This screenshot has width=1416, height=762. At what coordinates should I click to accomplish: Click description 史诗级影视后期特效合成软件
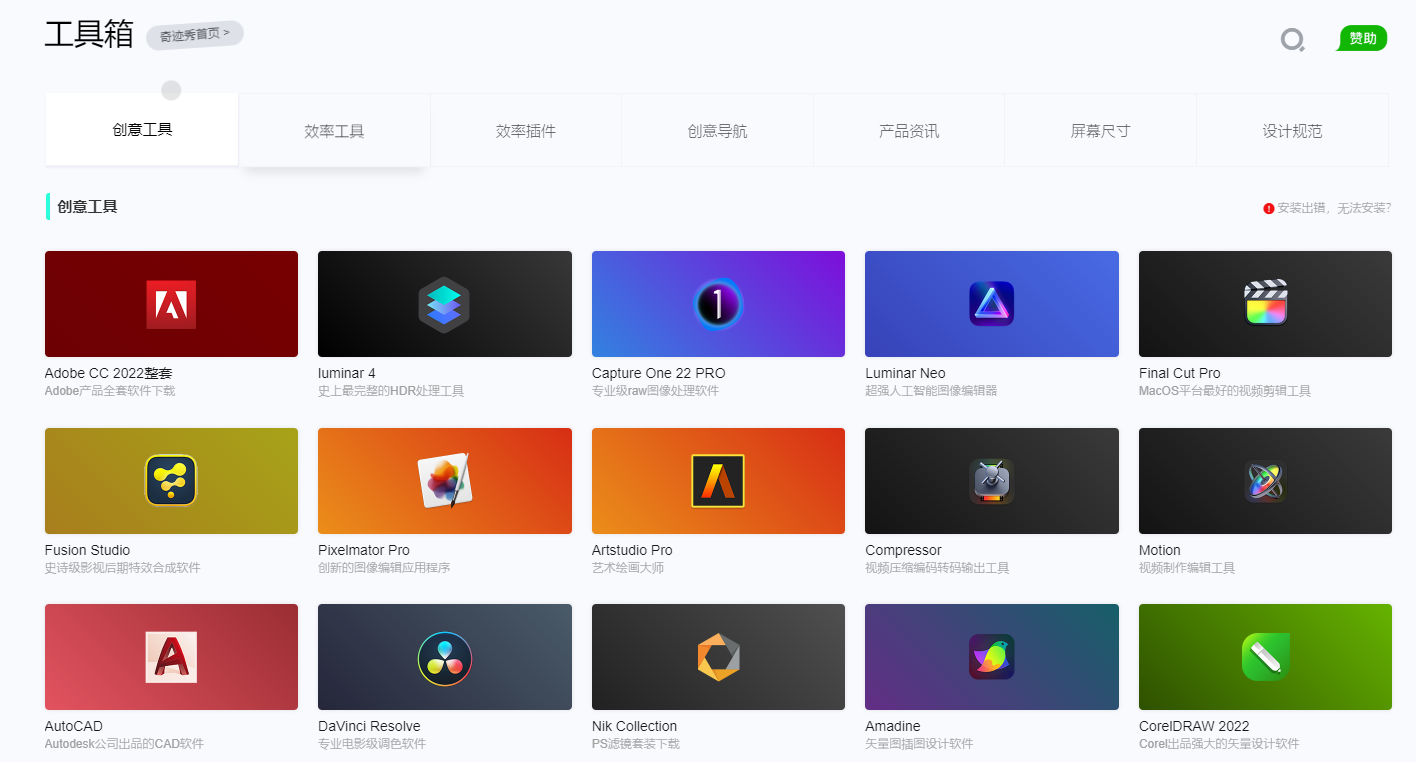[123, 568]
